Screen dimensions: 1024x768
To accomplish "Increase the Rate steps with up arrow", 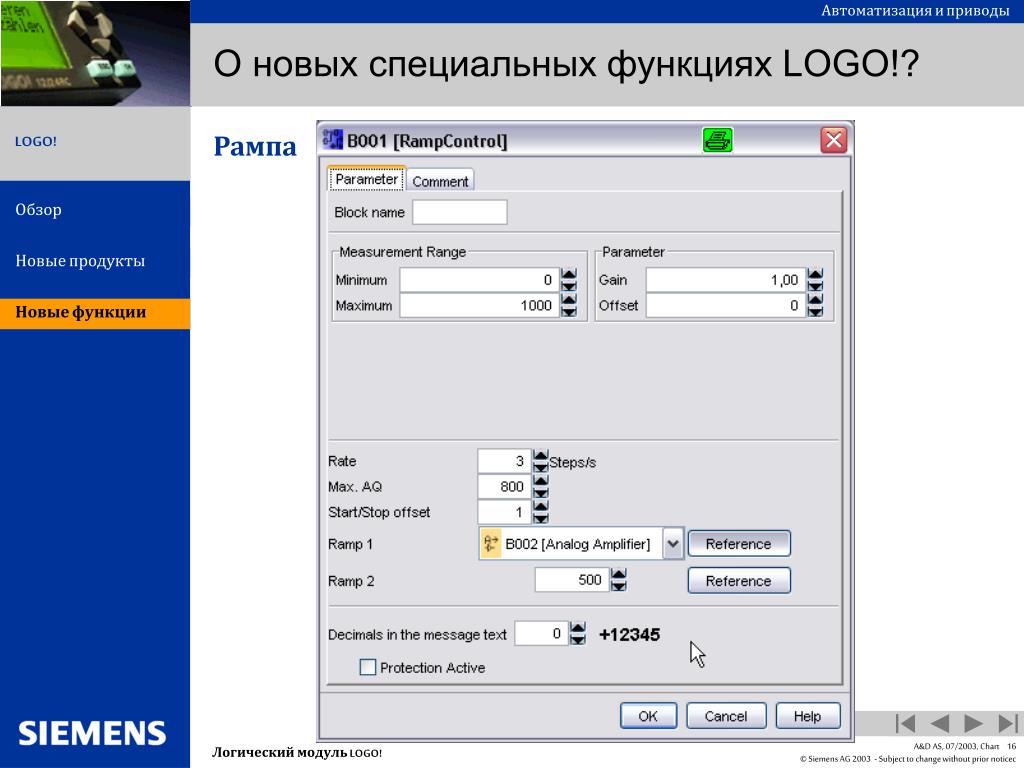I will click(x=541, y=455).
